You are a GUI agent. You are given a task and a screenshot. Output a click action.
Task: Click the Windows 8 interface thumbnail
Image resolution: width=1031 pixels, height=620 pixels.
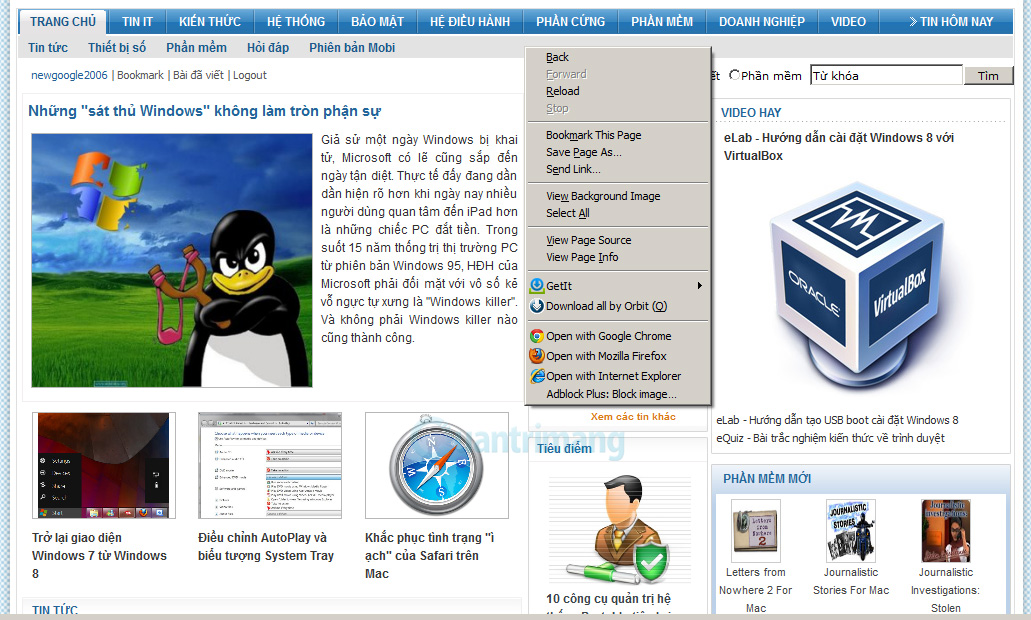104,465
